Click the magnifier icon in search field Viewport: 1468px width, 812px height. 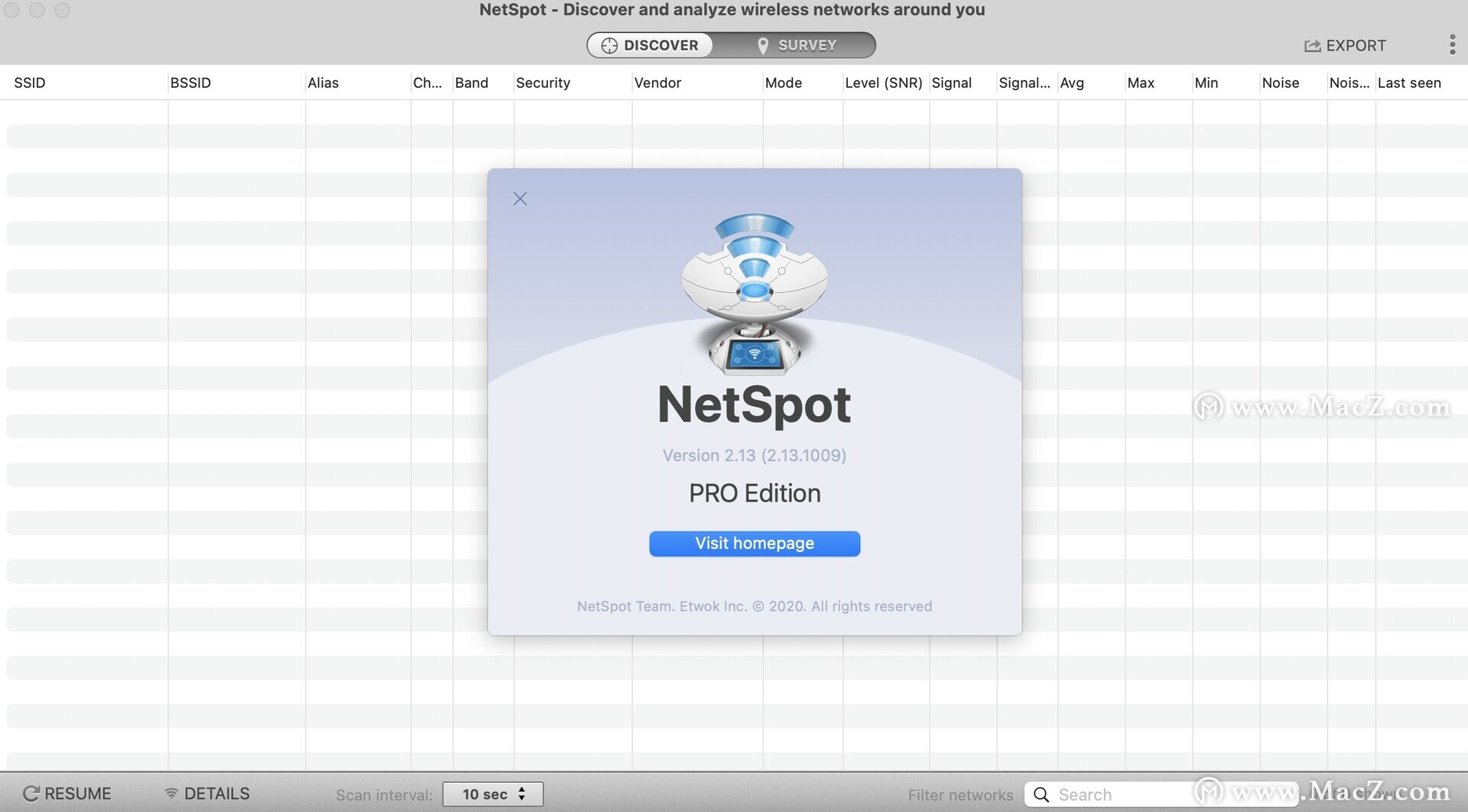pyautogui.click(x=1041, y=795)
